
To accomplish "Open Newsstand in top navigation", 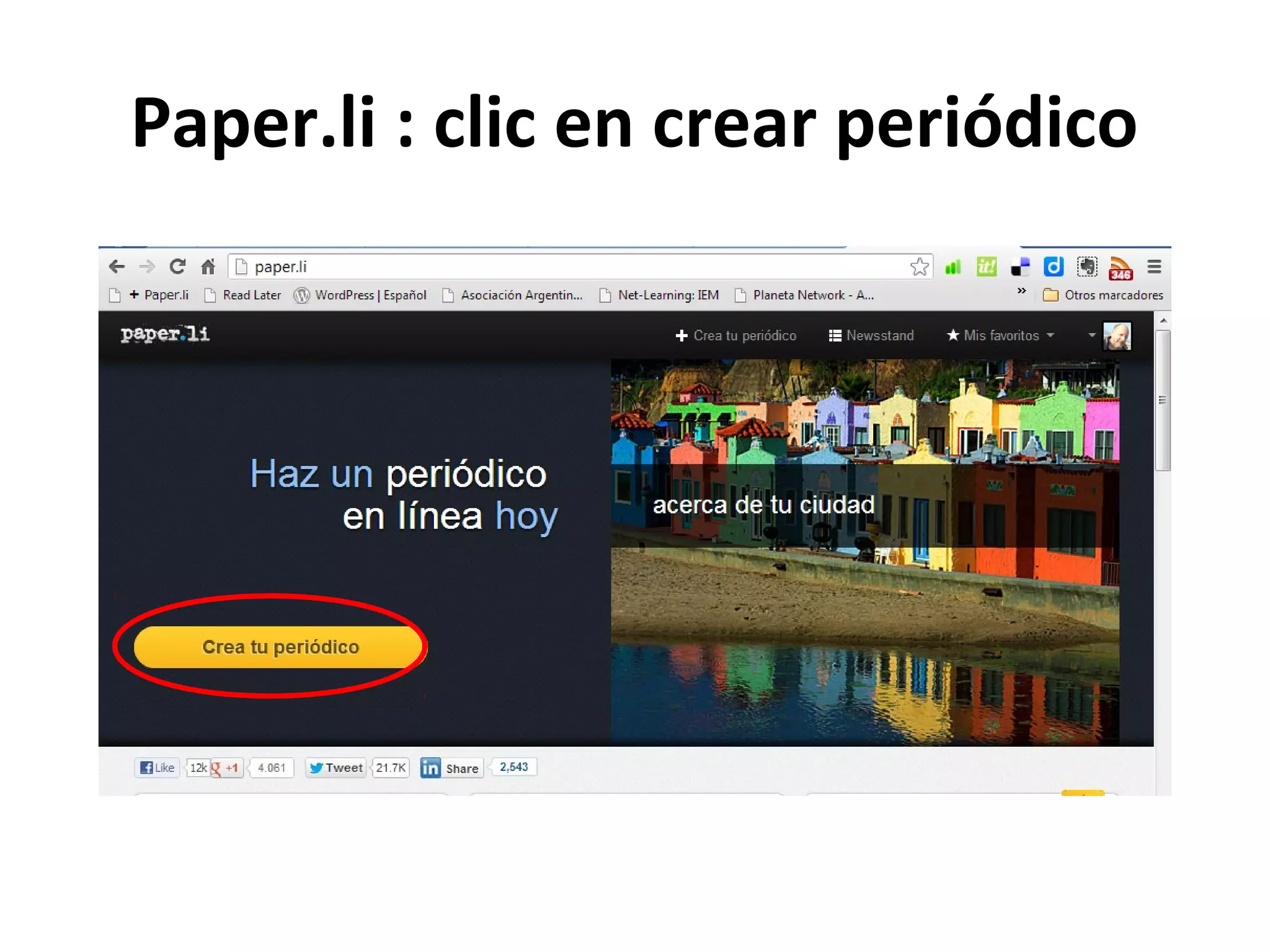I will tap(871, 335).
